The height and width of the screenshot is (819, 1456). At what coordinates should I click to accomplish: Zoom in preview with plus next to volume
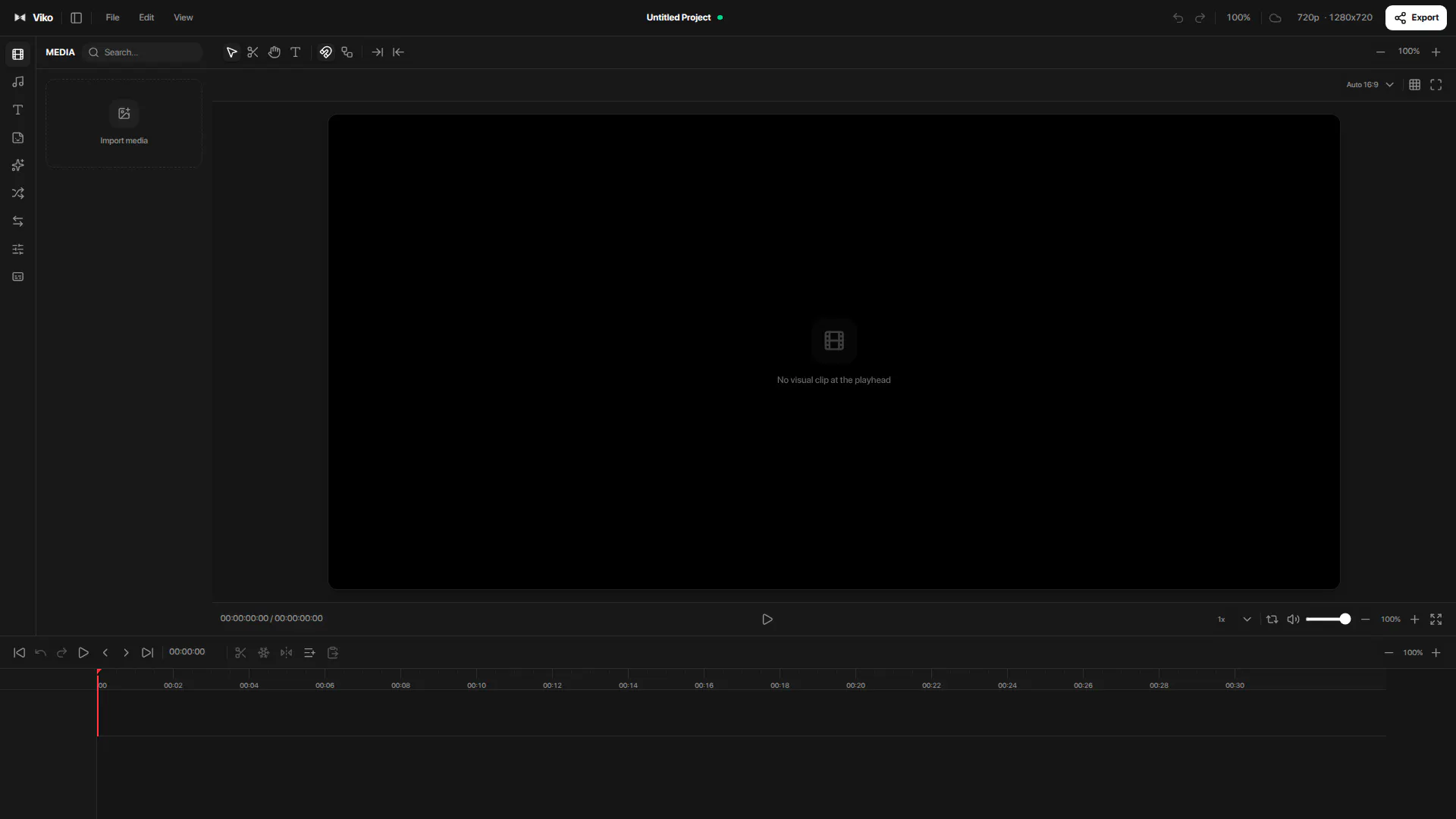(x=1414, y=620)
